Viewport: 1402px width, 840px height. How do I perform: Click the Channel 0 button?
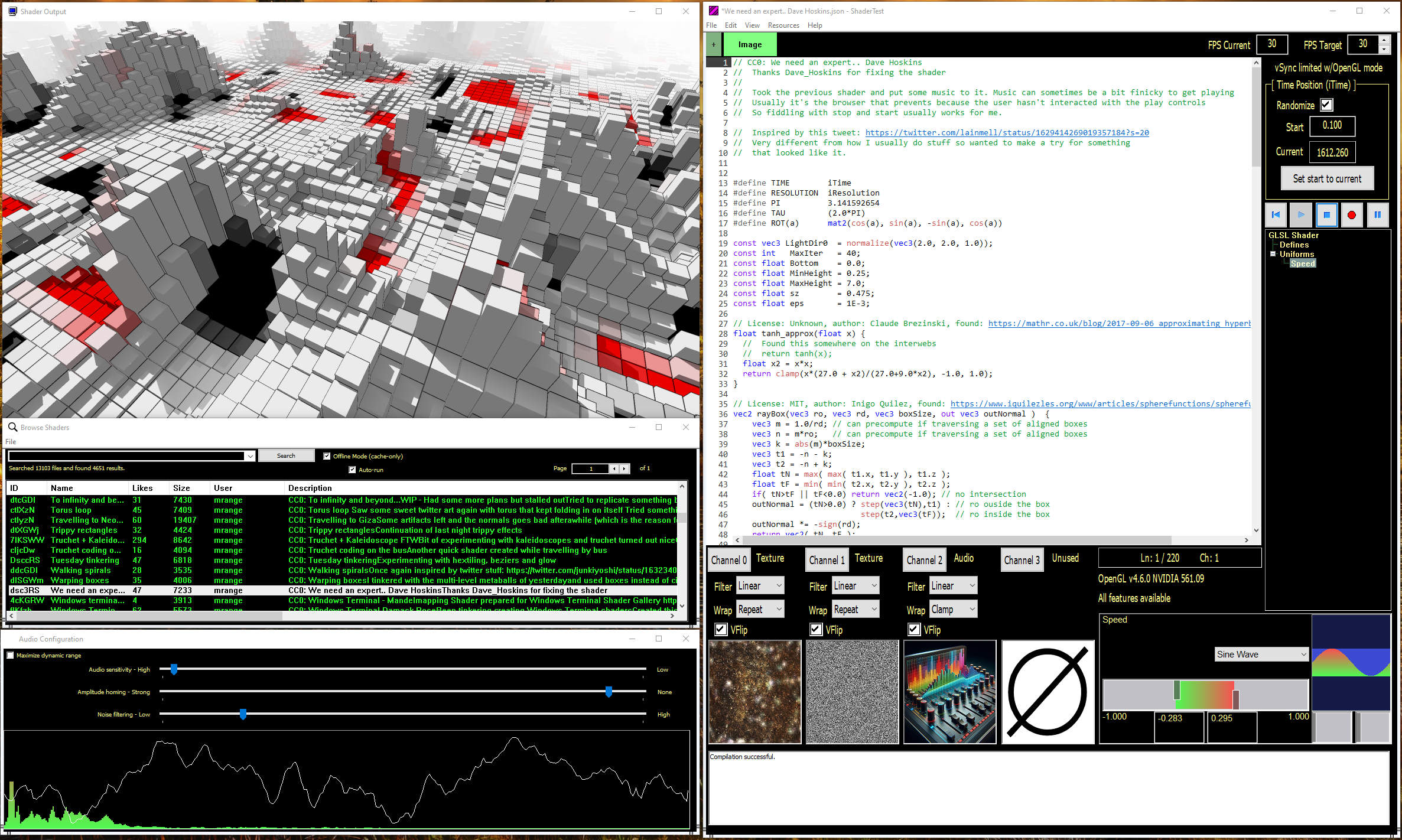[728, 560]
